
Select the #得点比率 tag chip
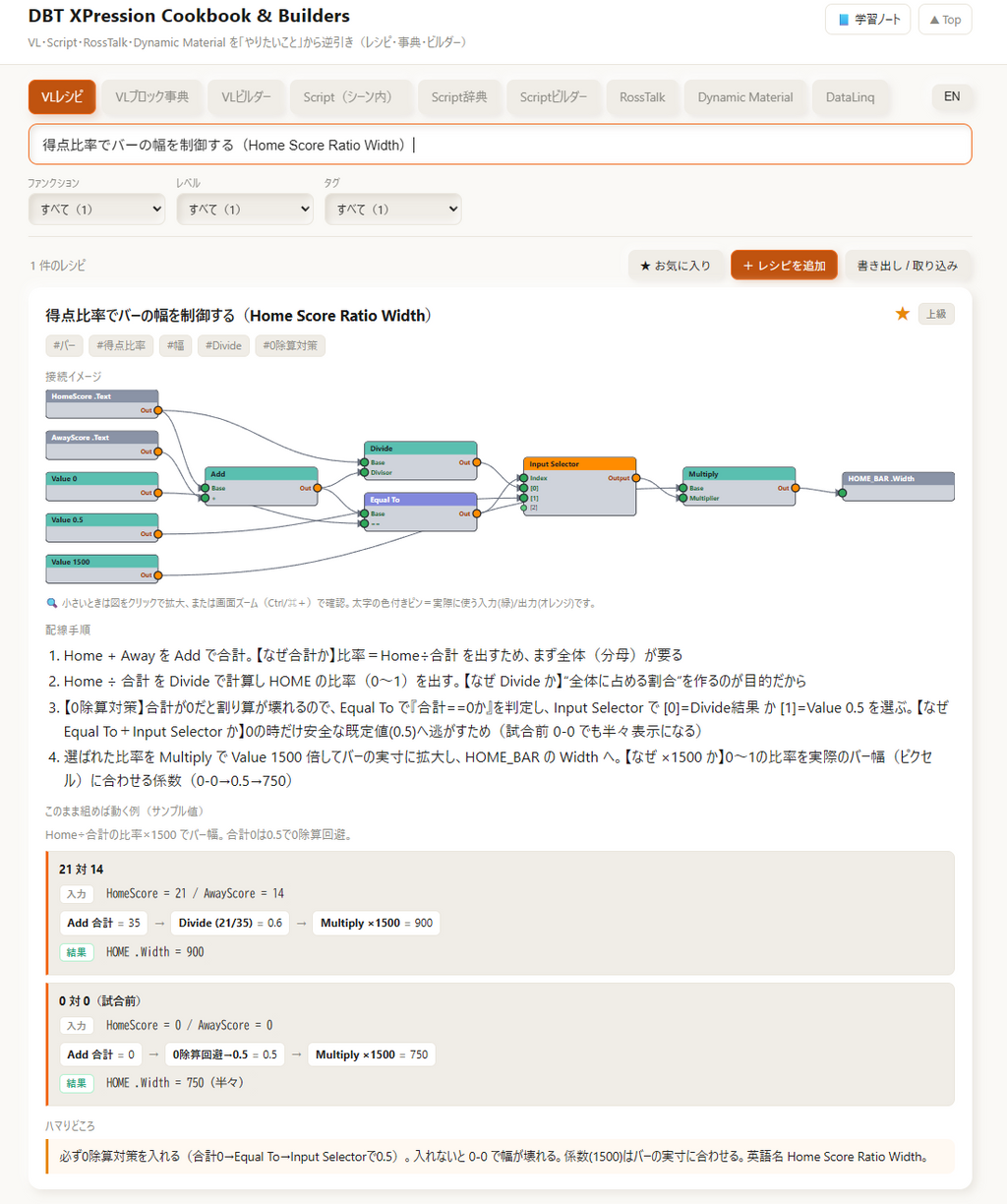[121, 345]
